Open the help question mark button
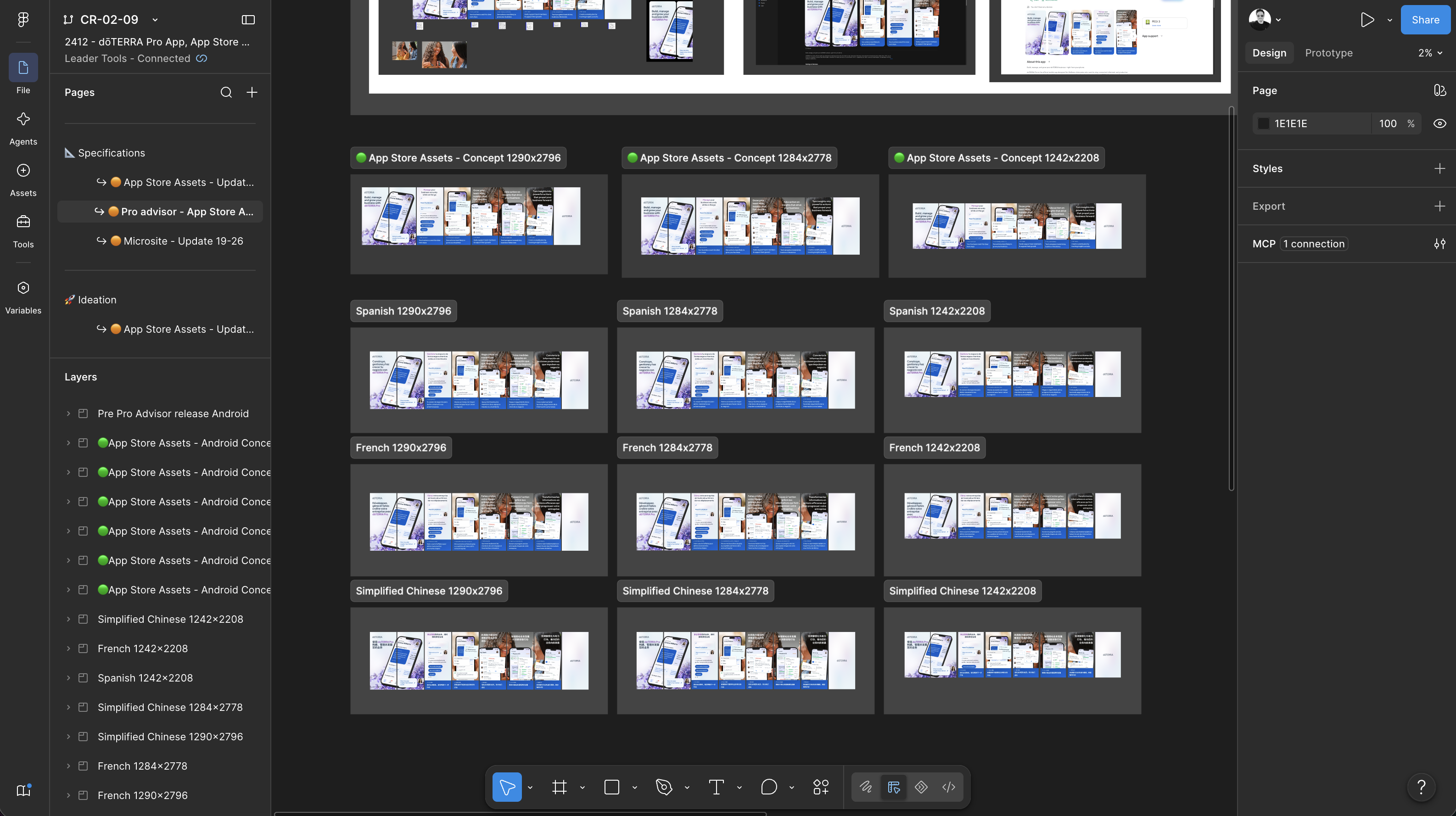This screenshot has height=816, width=1456. 1421,787
